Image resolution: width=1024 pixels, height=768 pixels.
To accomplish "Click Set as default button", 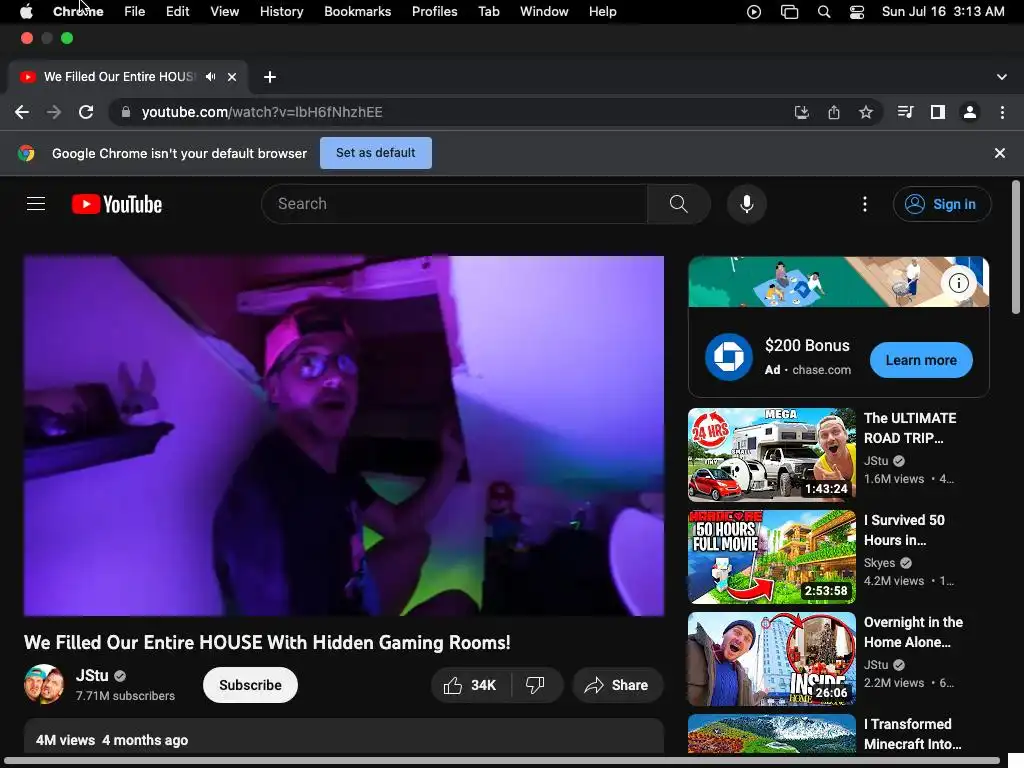I will (376, 153).
